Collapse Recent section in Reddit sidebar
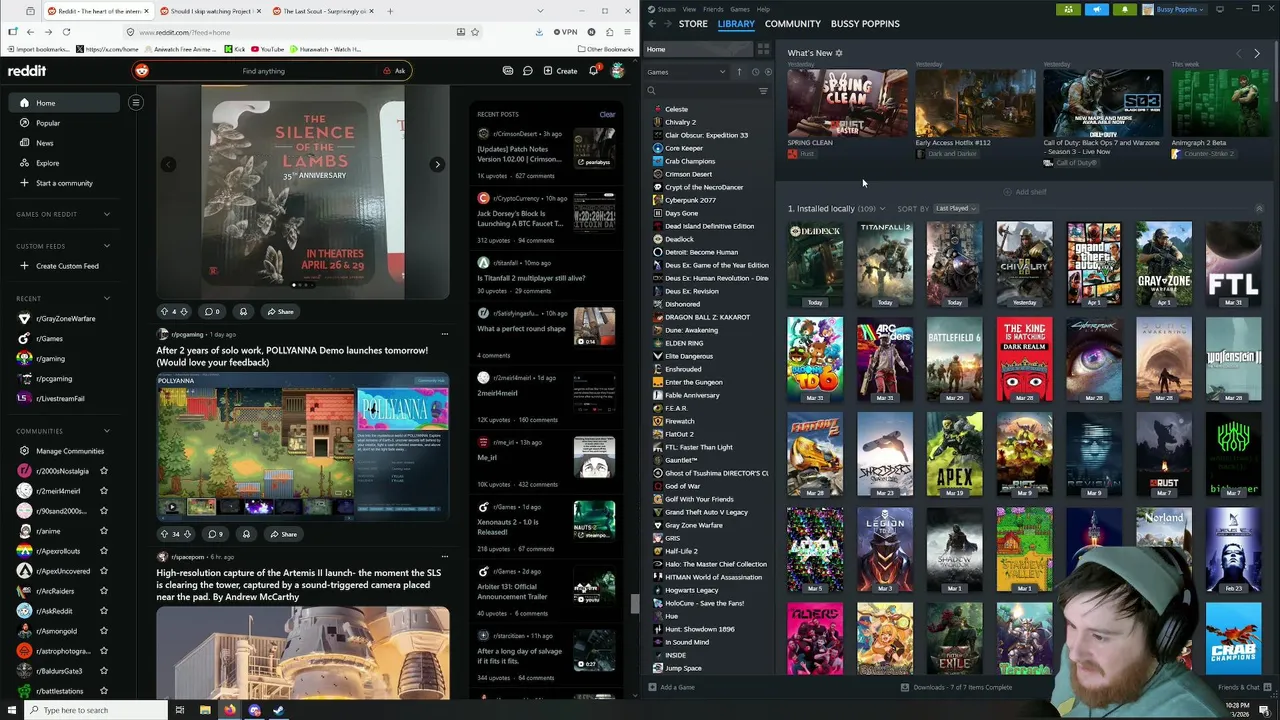 tap(107, 298)
